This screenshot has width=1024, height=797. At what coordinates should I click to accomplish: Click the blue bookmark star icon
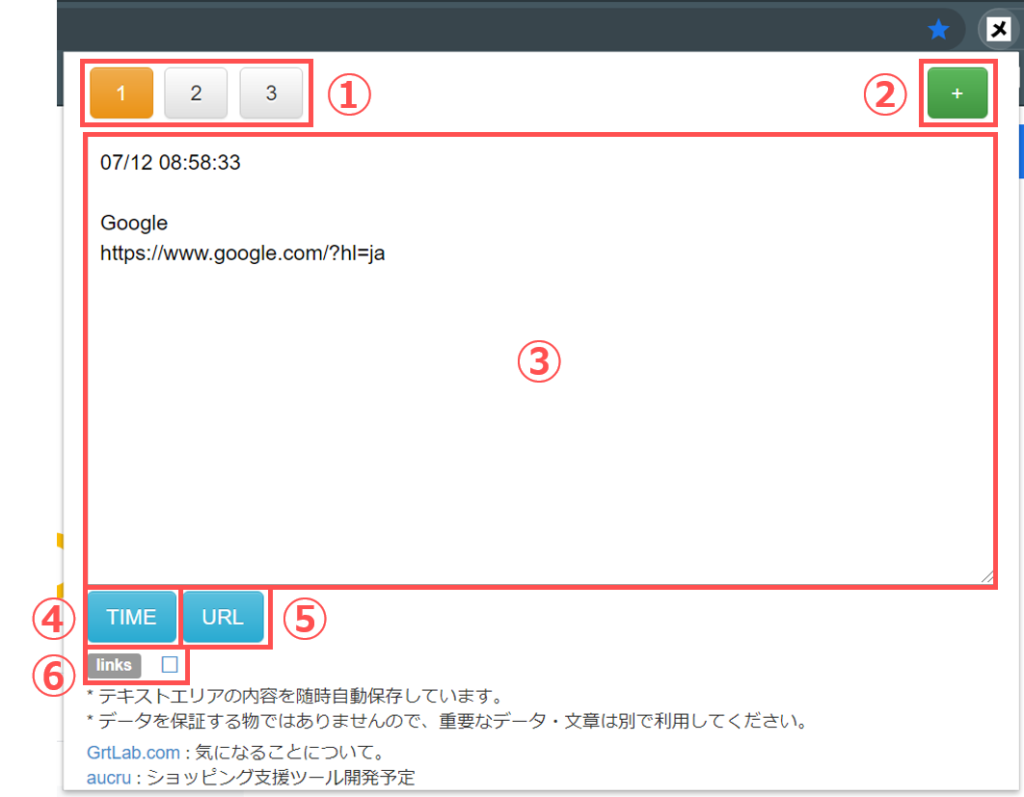938,29
